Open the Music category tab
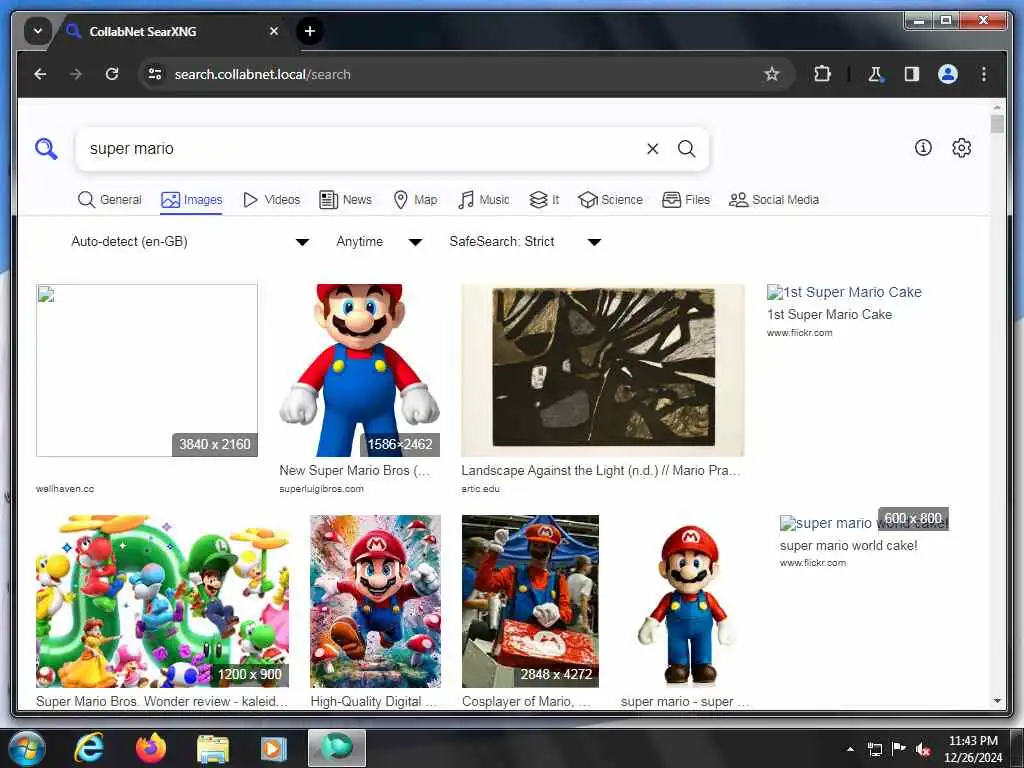Screen dimensions: 1024x768 tap(484, 200)
